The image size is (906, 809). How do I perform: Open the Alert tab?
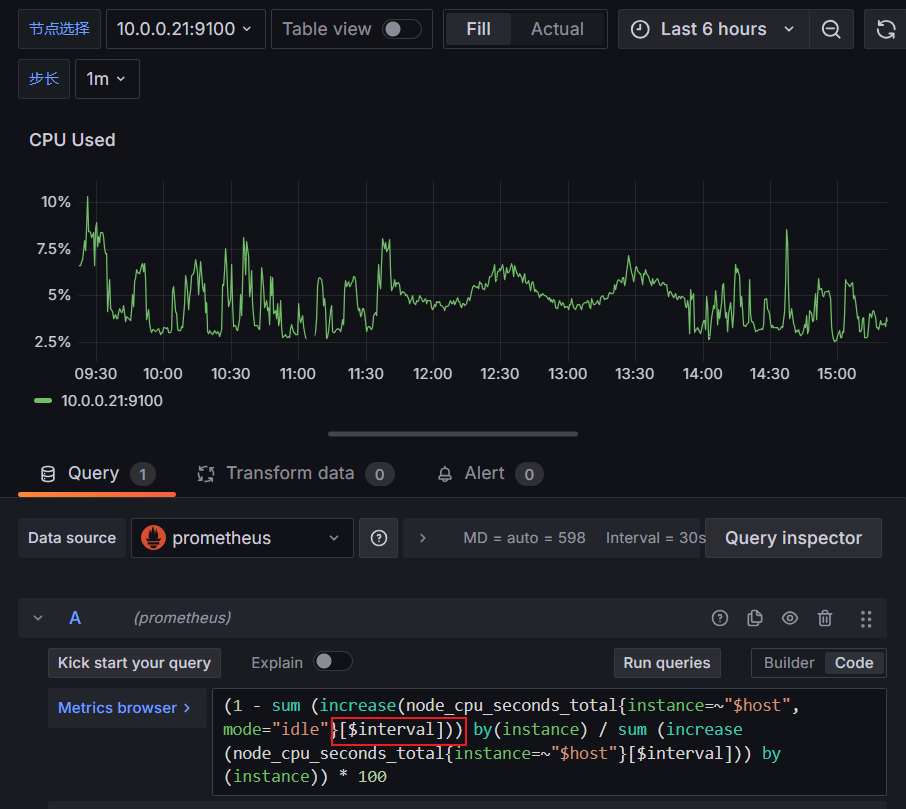coord(484,473)
